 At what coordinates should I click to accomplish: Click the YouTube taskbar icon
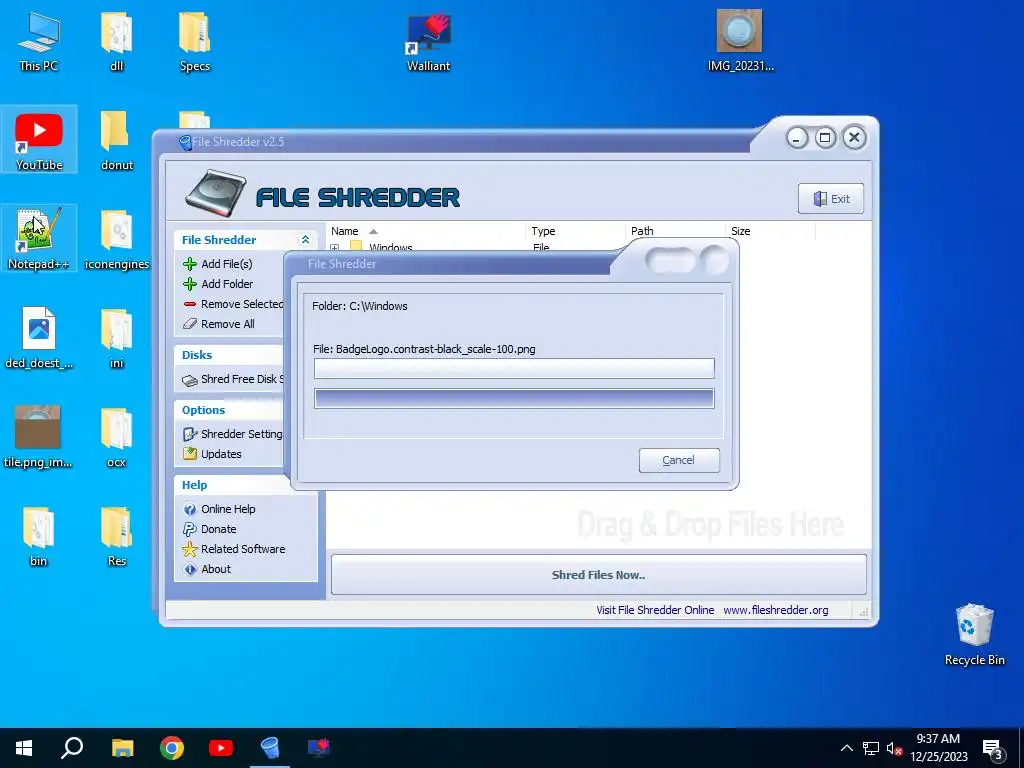[x=221, y=748]
